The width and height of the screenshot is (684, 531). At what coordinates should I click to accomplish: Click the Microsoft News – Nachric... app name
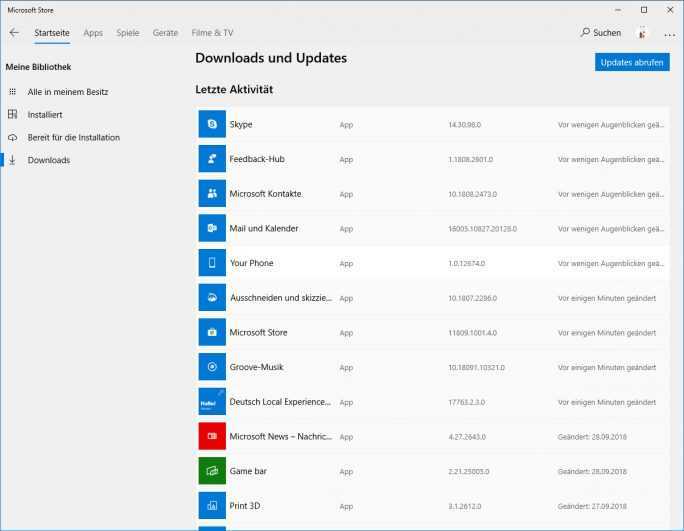(281, 436)
